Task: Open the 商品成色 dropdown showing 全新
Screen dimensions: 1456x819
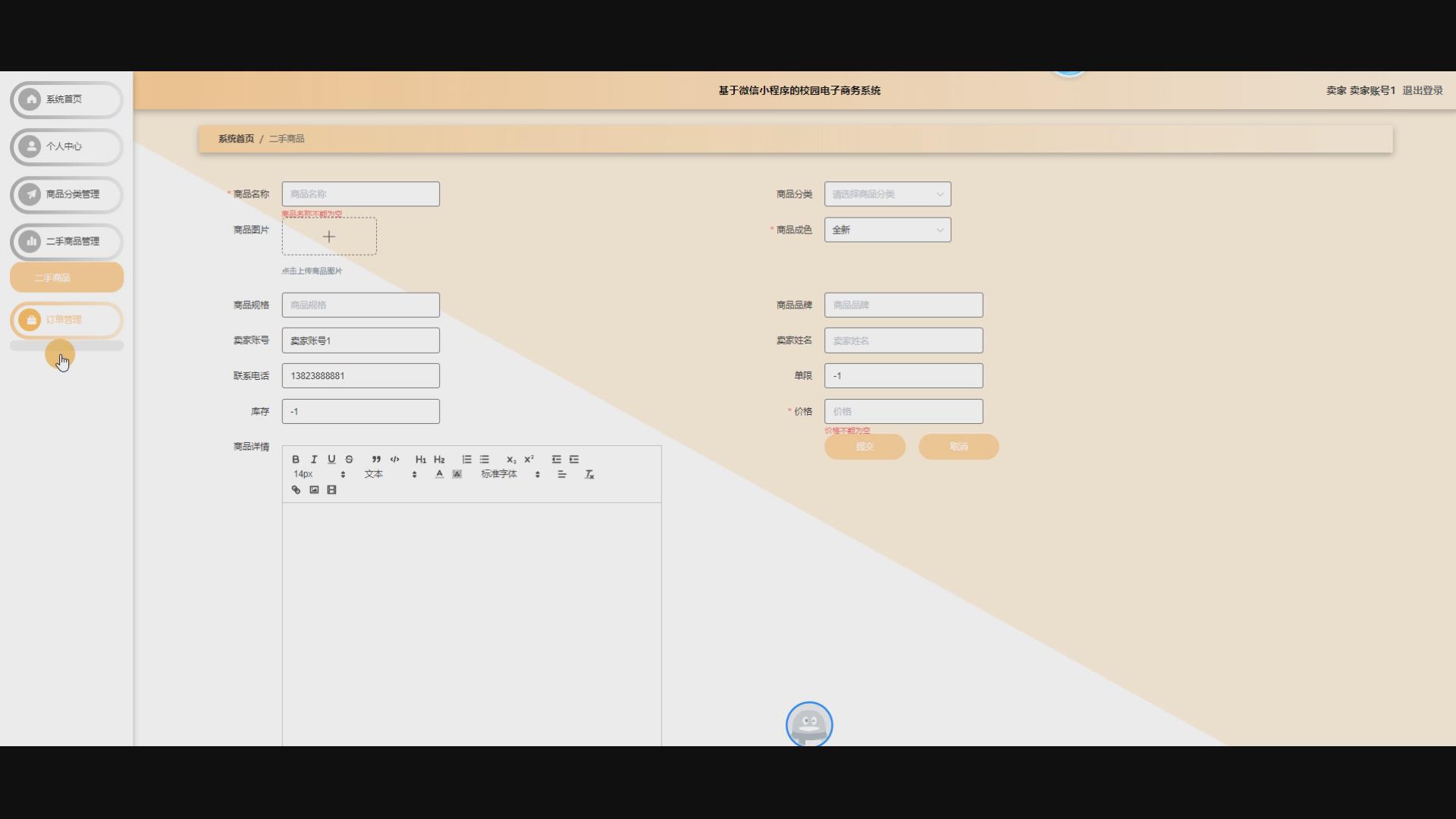Action: pos(887,230)
